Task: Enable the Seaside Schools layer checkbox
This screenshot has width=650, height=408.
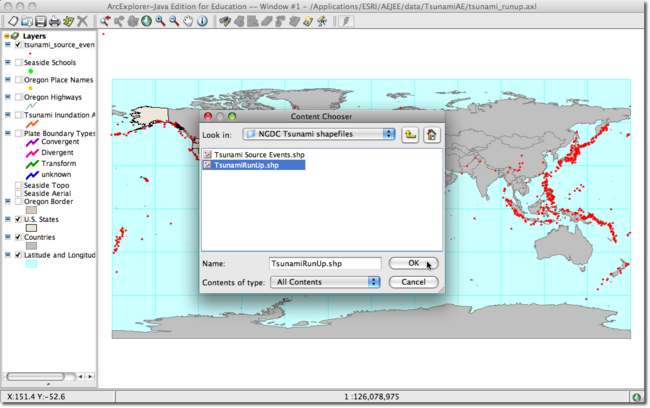Action: click(x=19, y=62)
